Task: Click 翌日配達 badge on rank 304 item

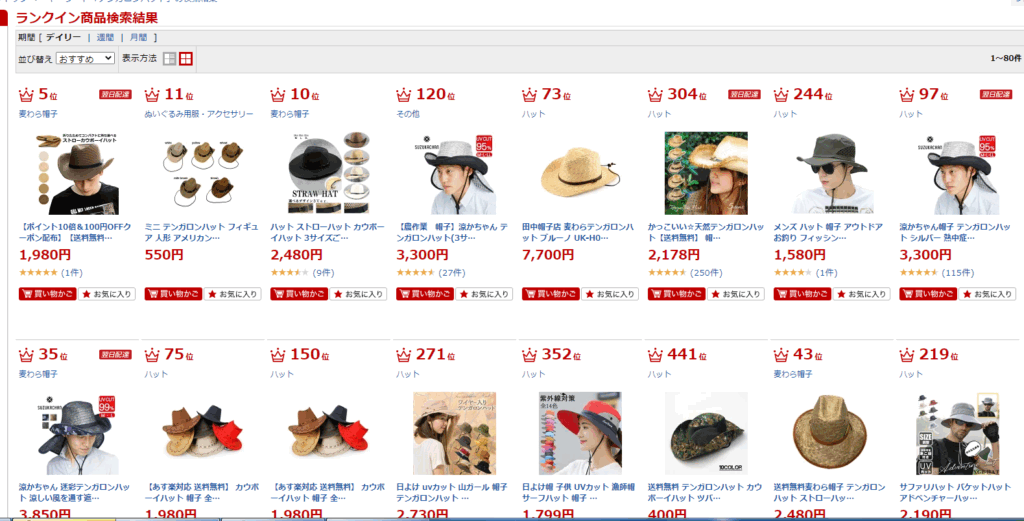Action: (744, 95)
